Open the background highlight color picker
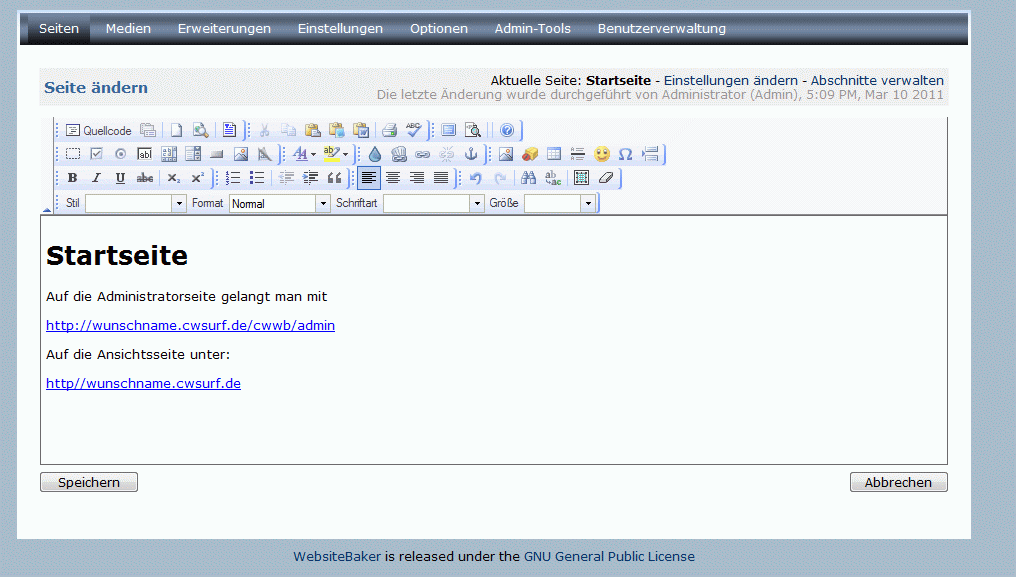This screenshot has width=1016, height=577. (x=336, y=154)
